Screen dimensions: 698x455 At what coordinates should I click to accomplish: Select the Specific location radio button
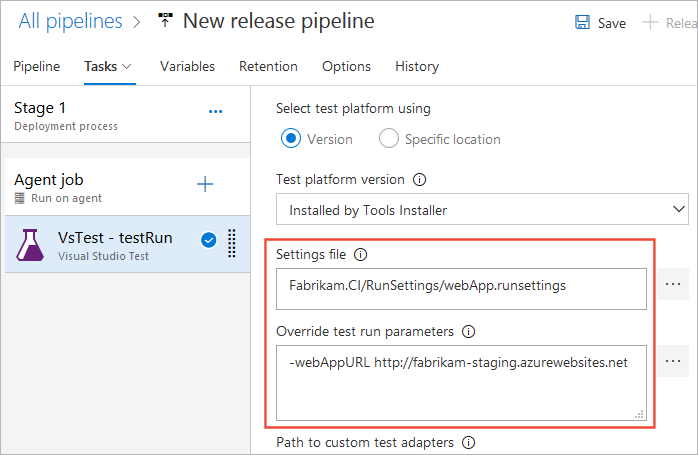click(388, 139)
